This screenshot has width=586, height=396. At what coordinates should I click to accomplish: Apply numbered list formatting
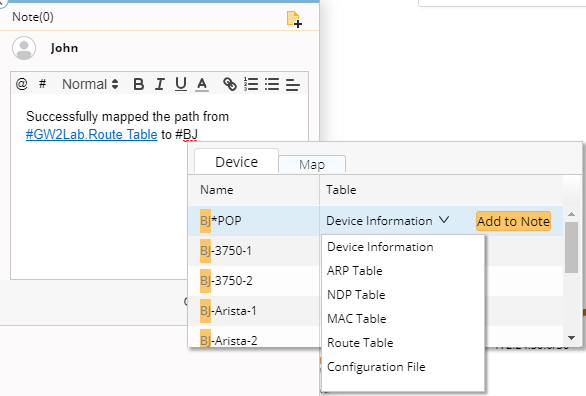(x=251, y=84)
